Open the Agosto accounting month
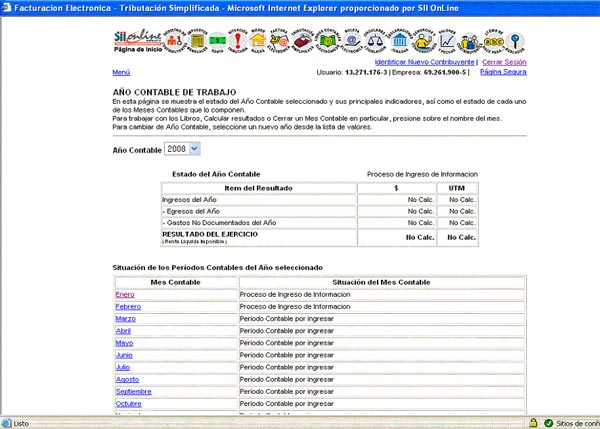The height and width of the screenshot is (429, 600). pyautogui.click(x=127, y=380)
